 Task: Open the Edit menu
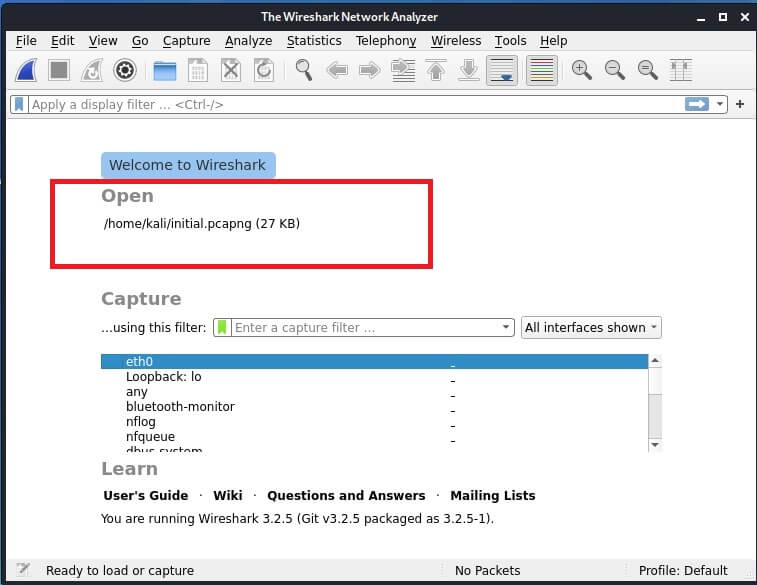(63, 41)
